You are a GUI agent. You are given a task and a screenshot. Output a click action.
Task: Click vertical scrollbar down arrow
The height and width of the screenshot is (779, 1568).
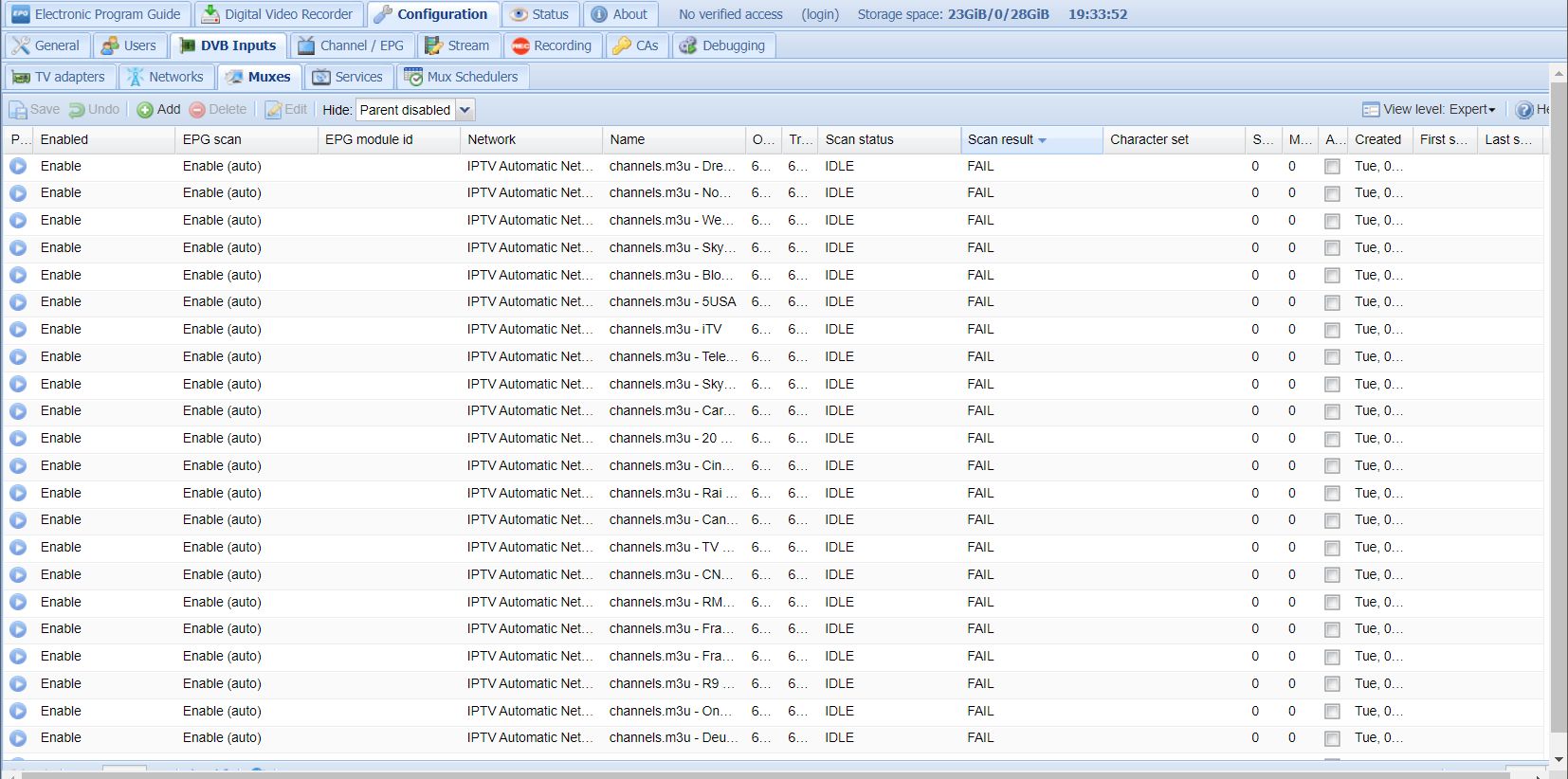point(1559,759)
